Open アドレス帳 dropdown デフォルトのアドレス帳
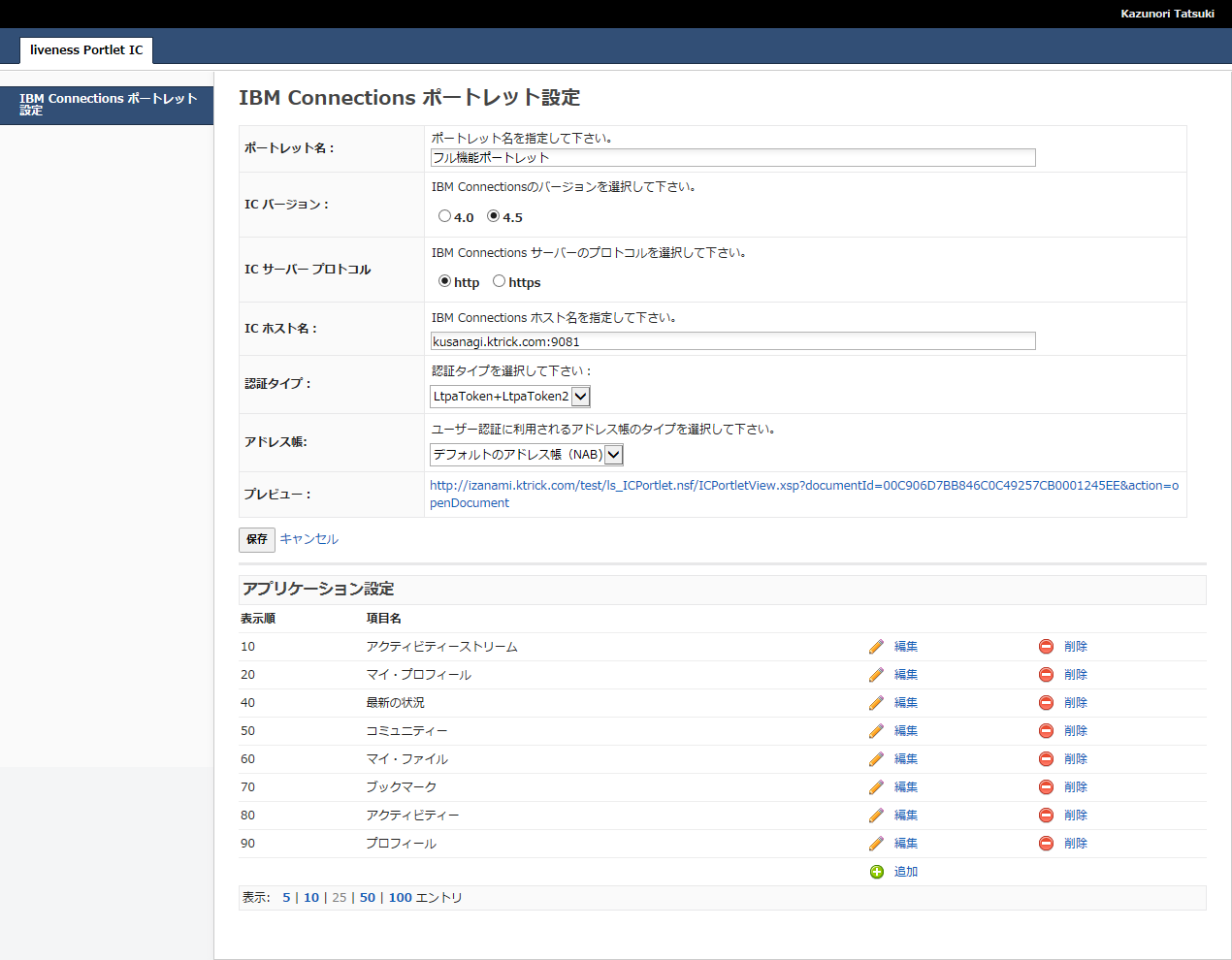The image size is (1232, 960). coord(527,454)
